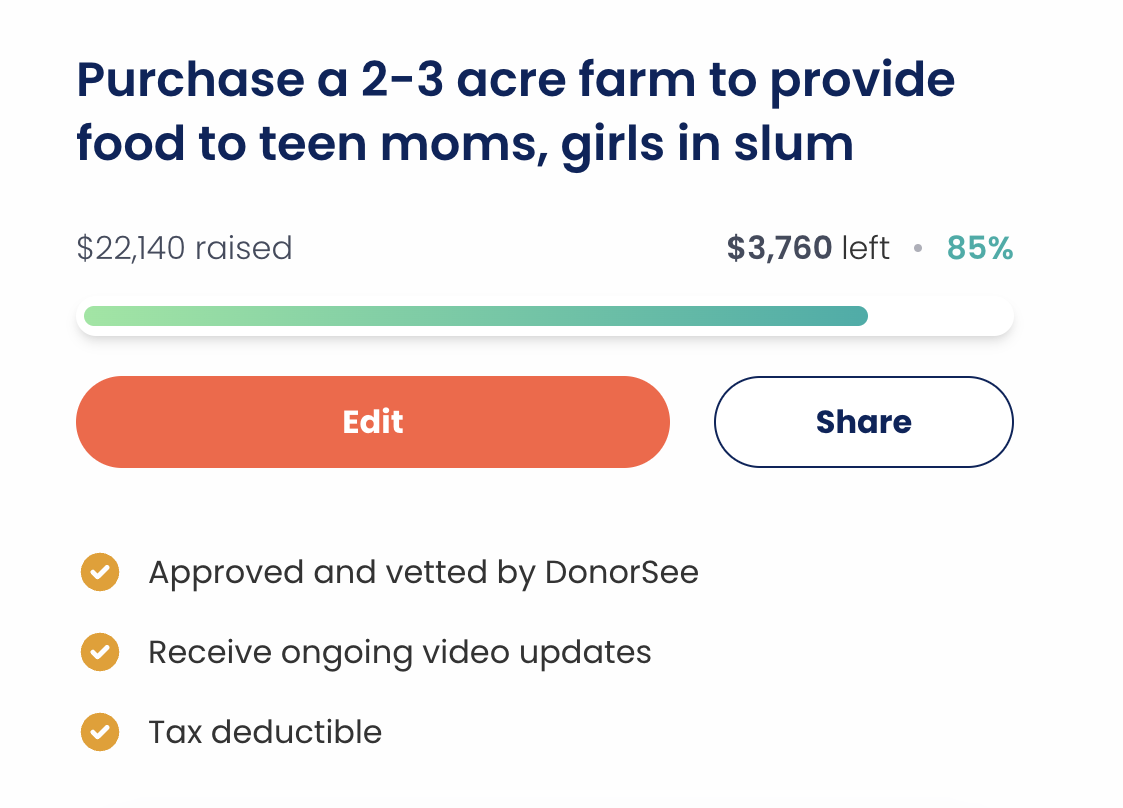Click the checkmark icon beside Approved and vetted
Image resolution: width=1123 pixels, height=808 pixels.
point(100,573)
